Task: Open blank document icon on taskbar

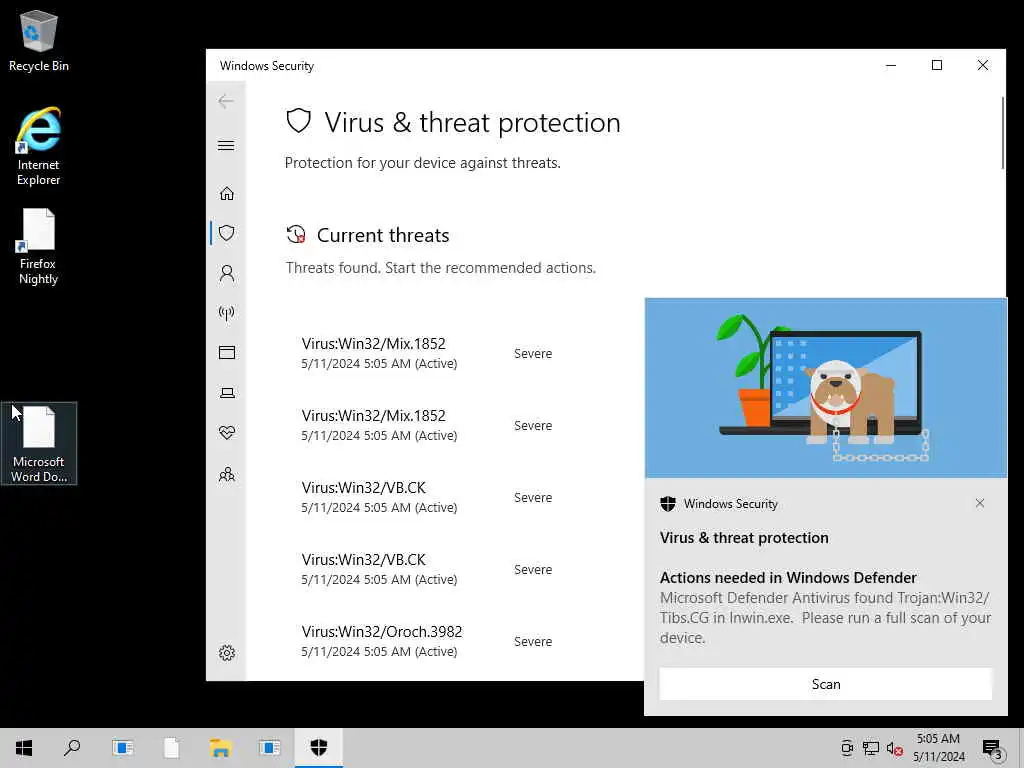Action: (171, 748)
